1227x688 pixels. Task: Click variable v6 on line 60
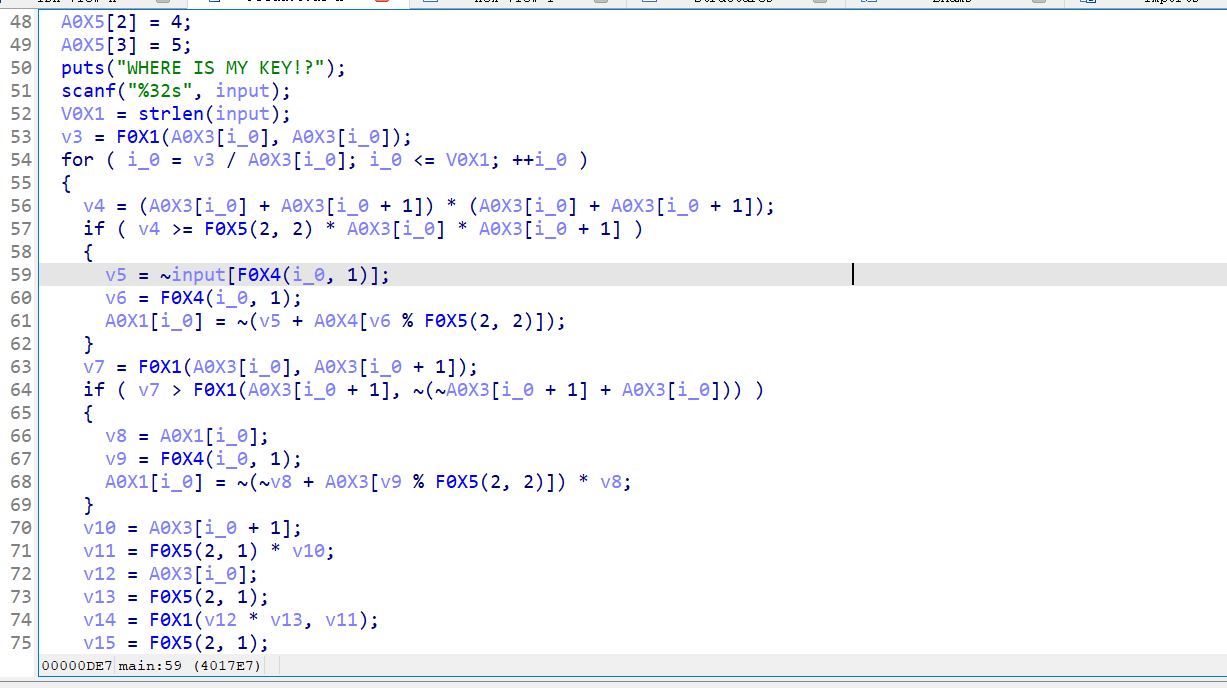(116, 298)
